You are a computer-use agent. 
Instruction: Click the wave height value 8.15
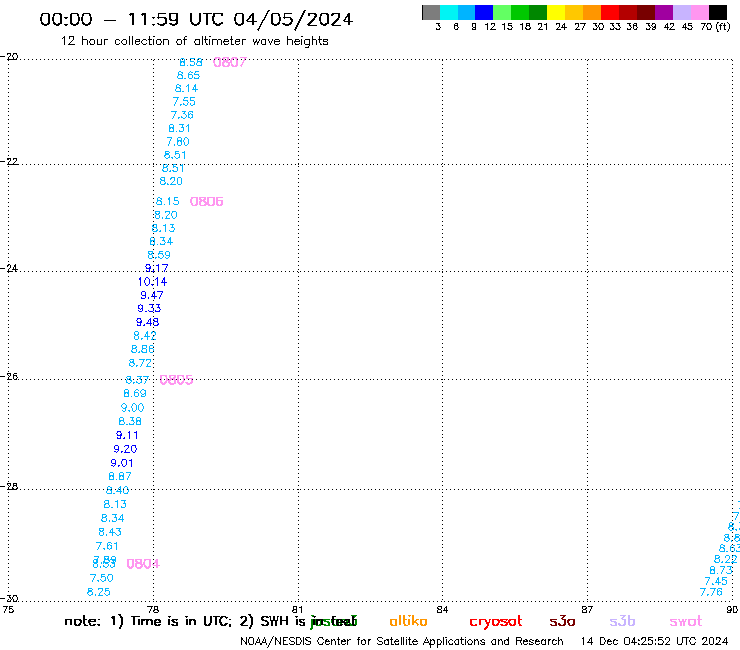click(x=168, y=202)
